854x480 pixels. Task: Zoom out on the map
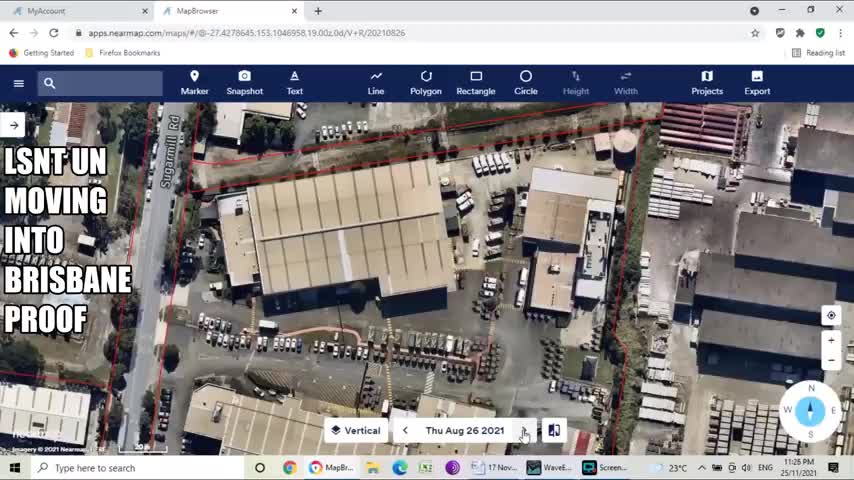pyautogui.click(x=831, y=360)
